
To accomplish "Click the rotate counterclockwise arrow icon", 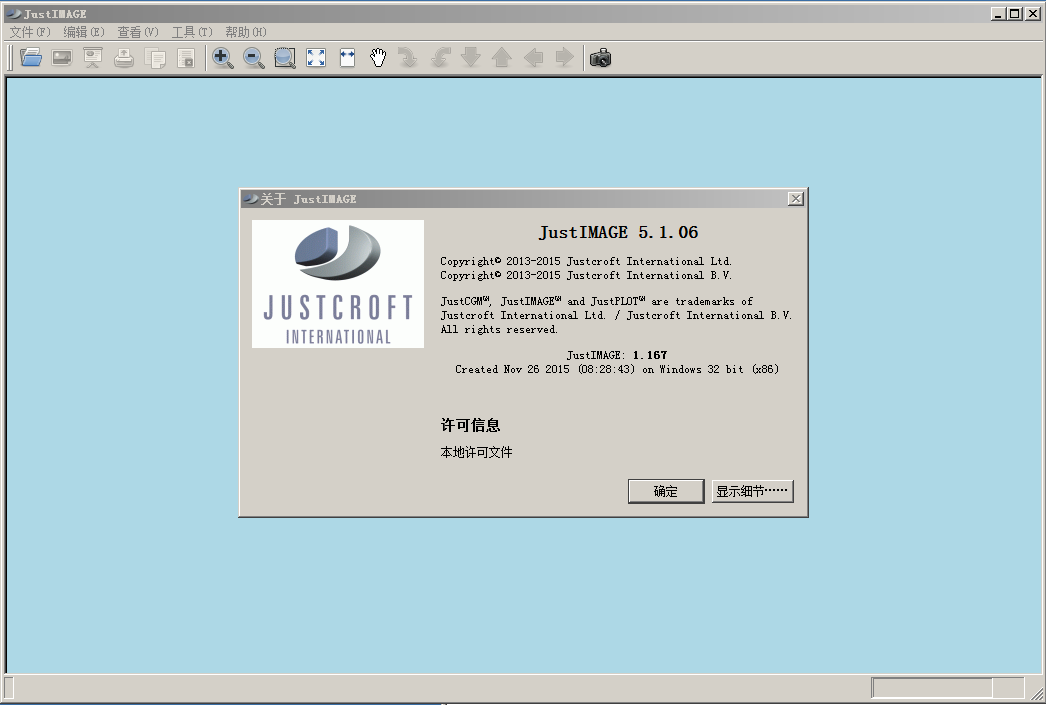I will point(440,58).
